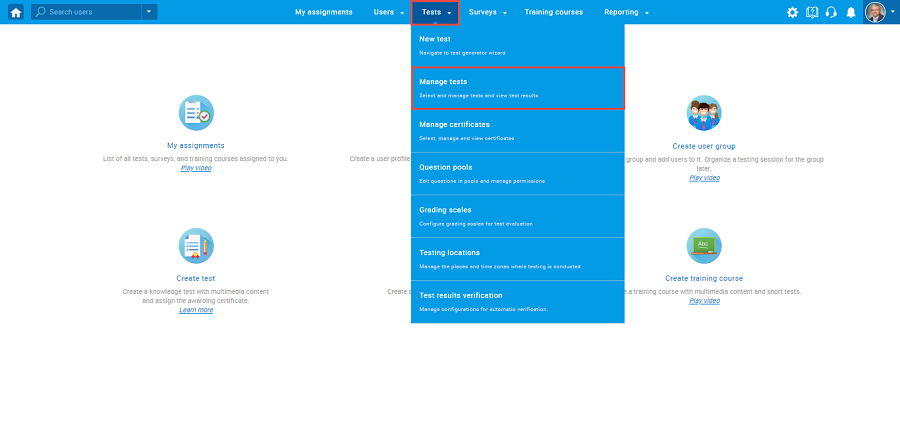Click the Create training course chalkboard icon

pyautogui.click(x=704, y=245)
